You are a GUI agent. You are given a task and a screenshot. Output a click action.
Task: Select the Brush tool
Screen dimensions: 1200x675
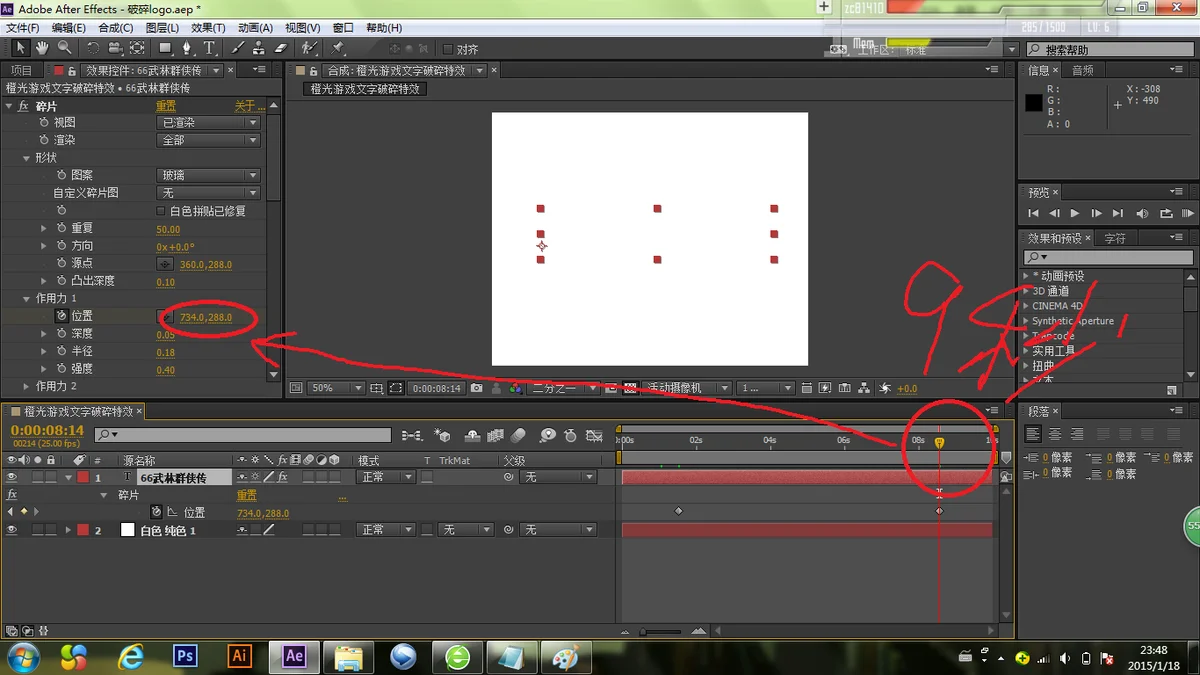238,48
